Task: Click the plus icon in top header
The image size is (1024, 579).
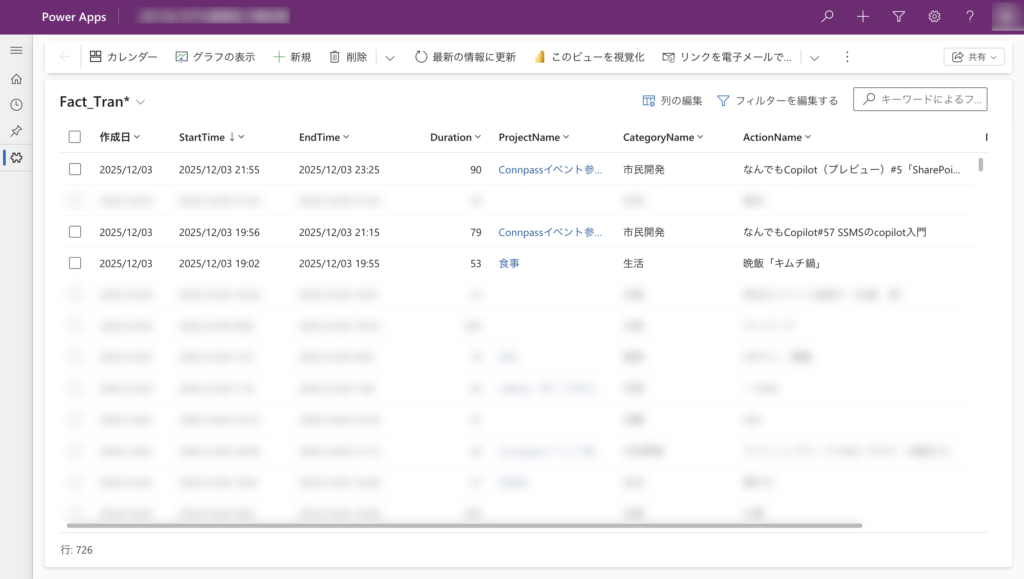Action: tap(863, 17)
